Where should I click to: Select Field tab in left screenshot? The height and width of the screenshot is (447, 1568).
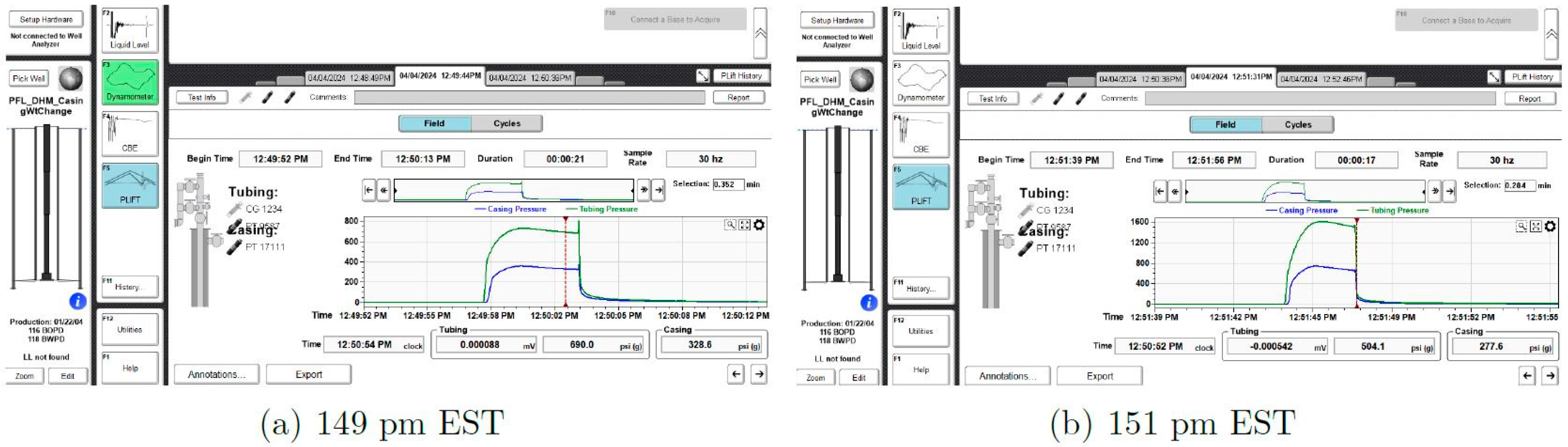[x=435, y=123]
